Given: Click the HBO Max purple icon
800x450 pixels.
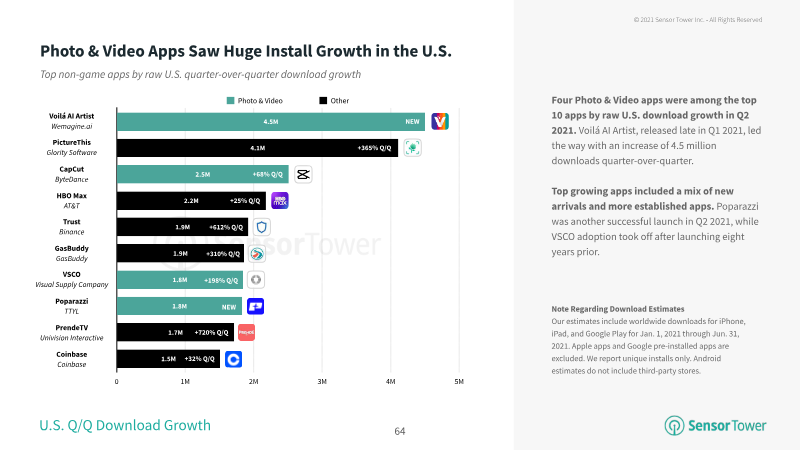Looking at the screenshot, I should pyautogui.click(x=280, y=201).
